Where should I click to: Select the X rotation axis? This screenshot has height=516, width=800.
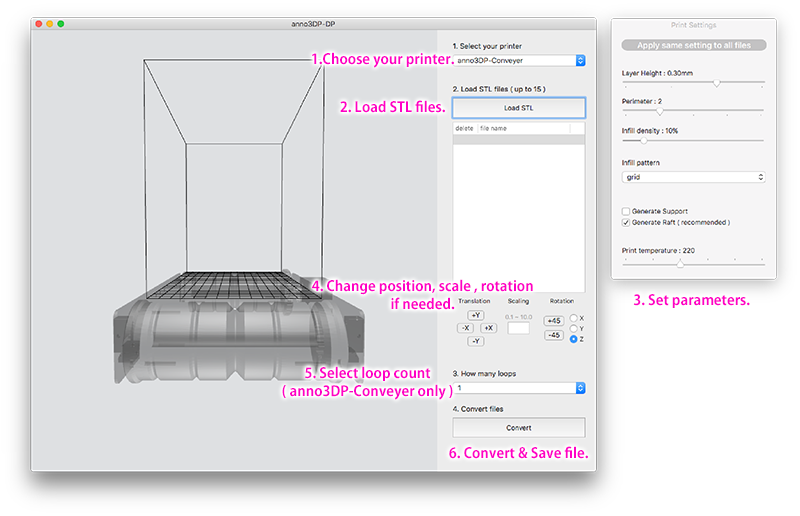(572, 318)
